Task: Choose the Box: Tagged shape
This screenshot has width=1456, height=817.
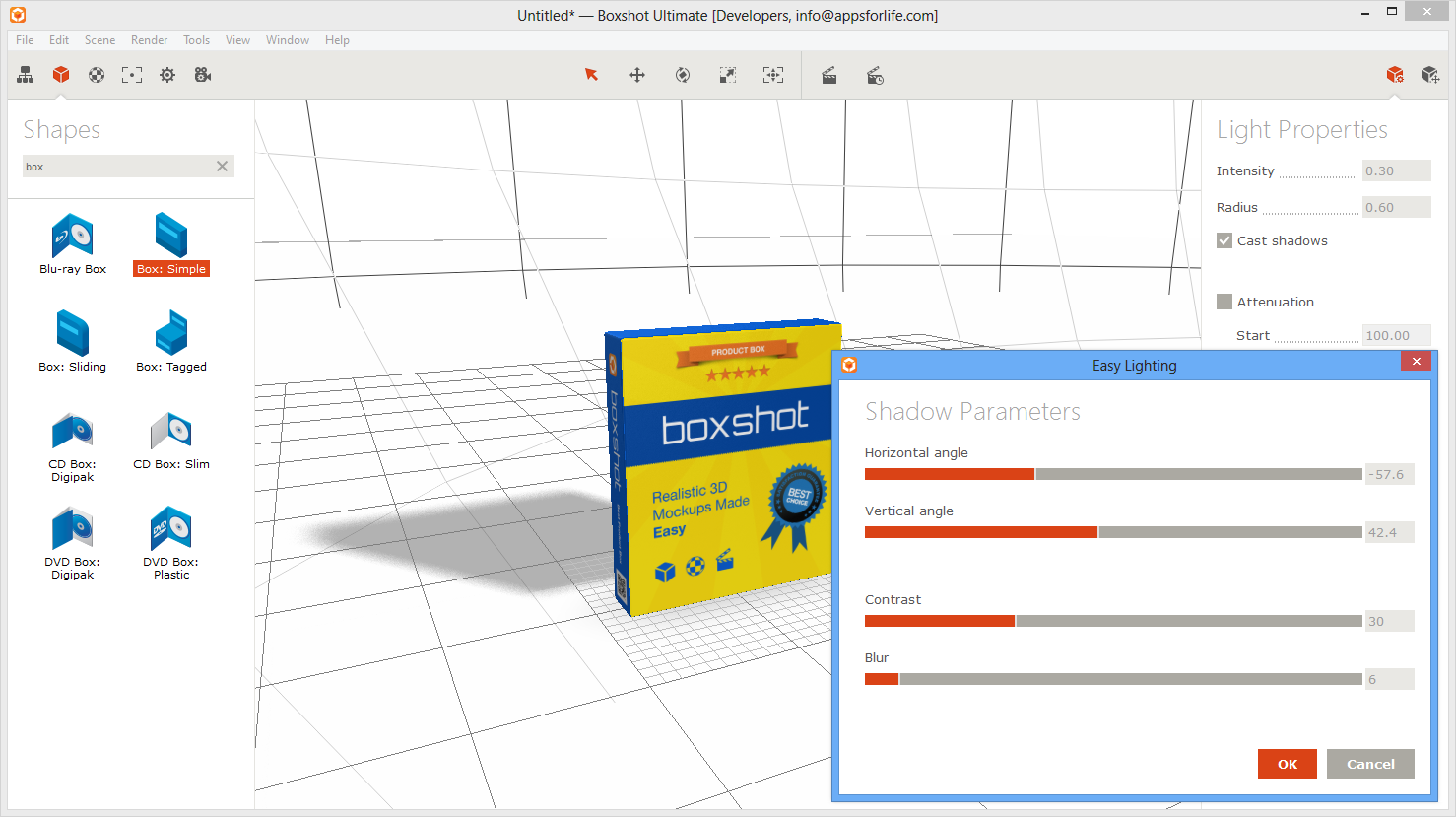Action: tap(171, 341)
